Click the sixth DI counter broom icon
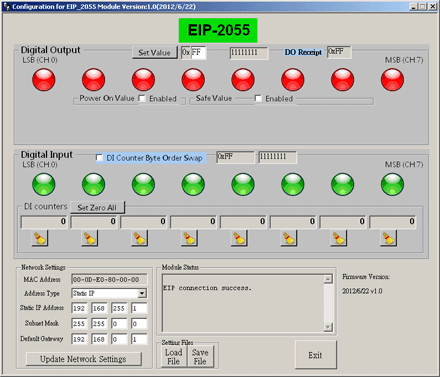The image size is (440, 377). tap(289, 238)
